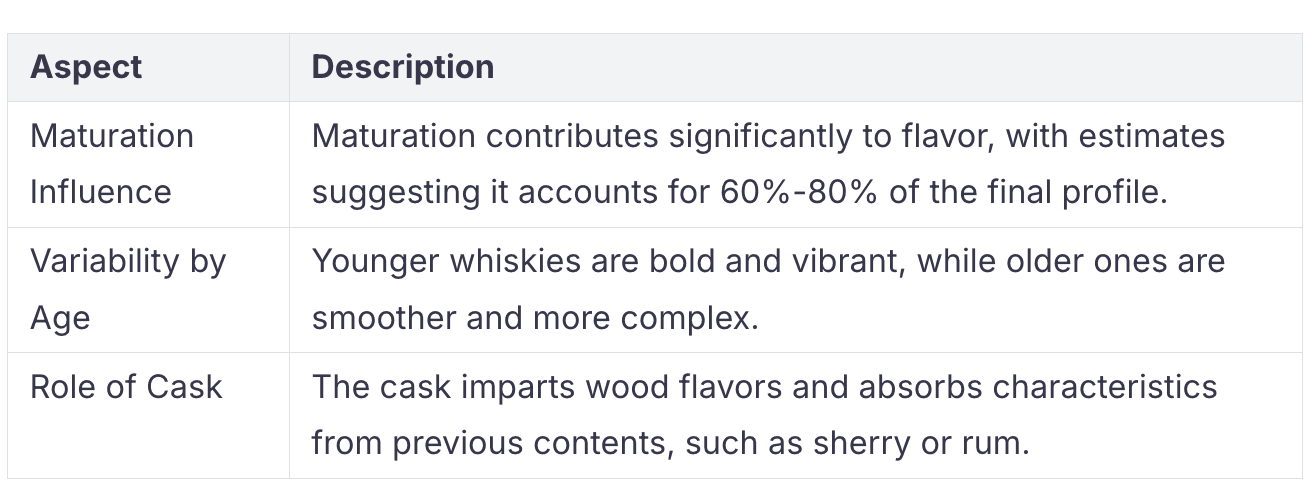This screenshot has height=502, width=1314.
Task: Click the word Age under Variability by
Action: 60,320
